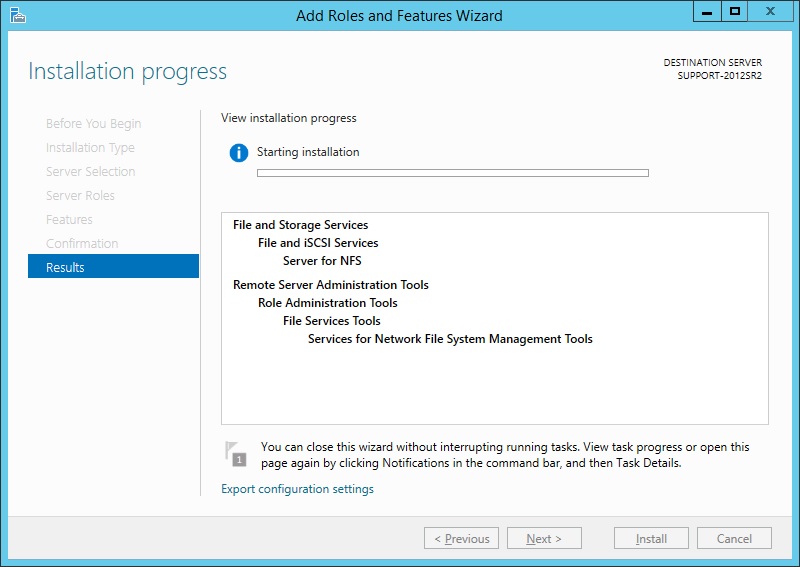Viewport: 800px width, 567px height.
Task: Select Server for NFS item
Action: pos(322,261)
